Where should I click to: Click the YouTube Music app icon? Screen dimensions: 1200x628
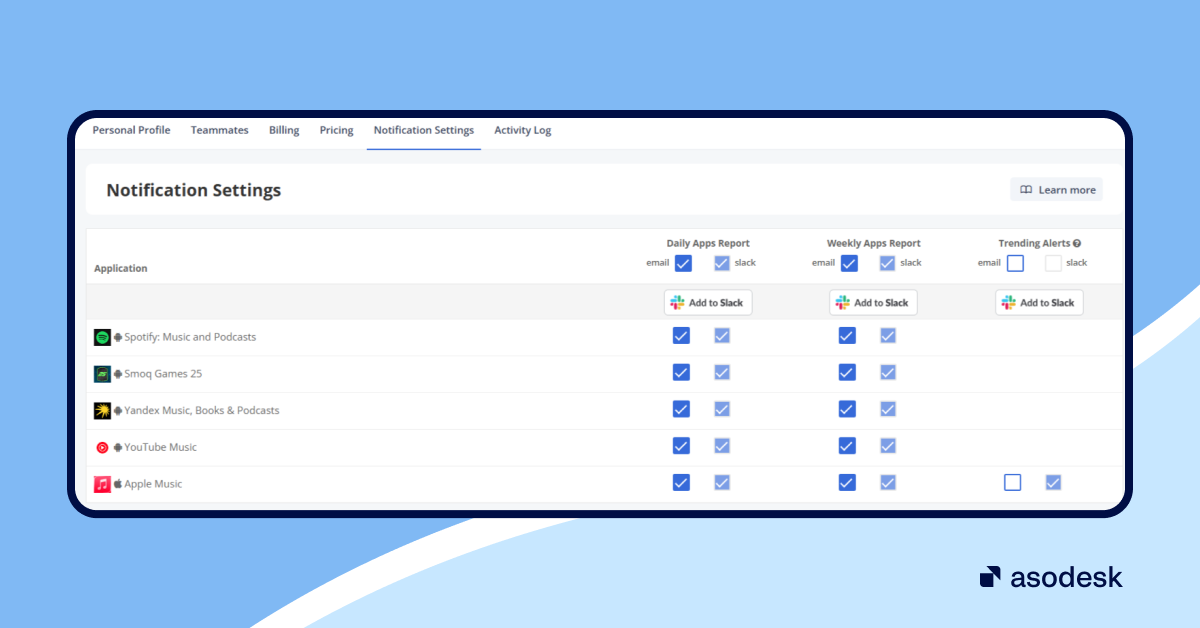pos(102,448)
